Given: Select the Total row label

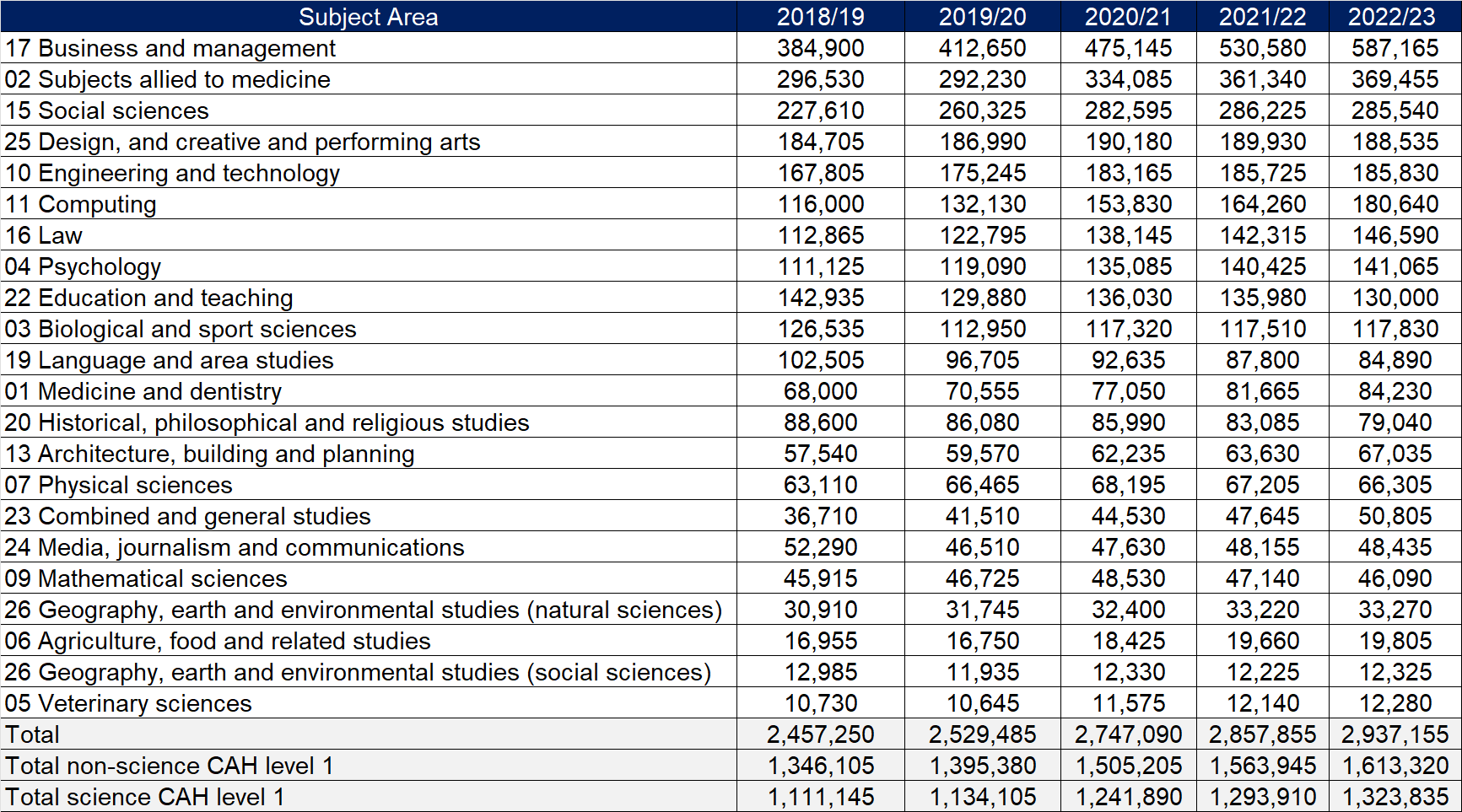Looking at the screenshot, I should [33, 734].
